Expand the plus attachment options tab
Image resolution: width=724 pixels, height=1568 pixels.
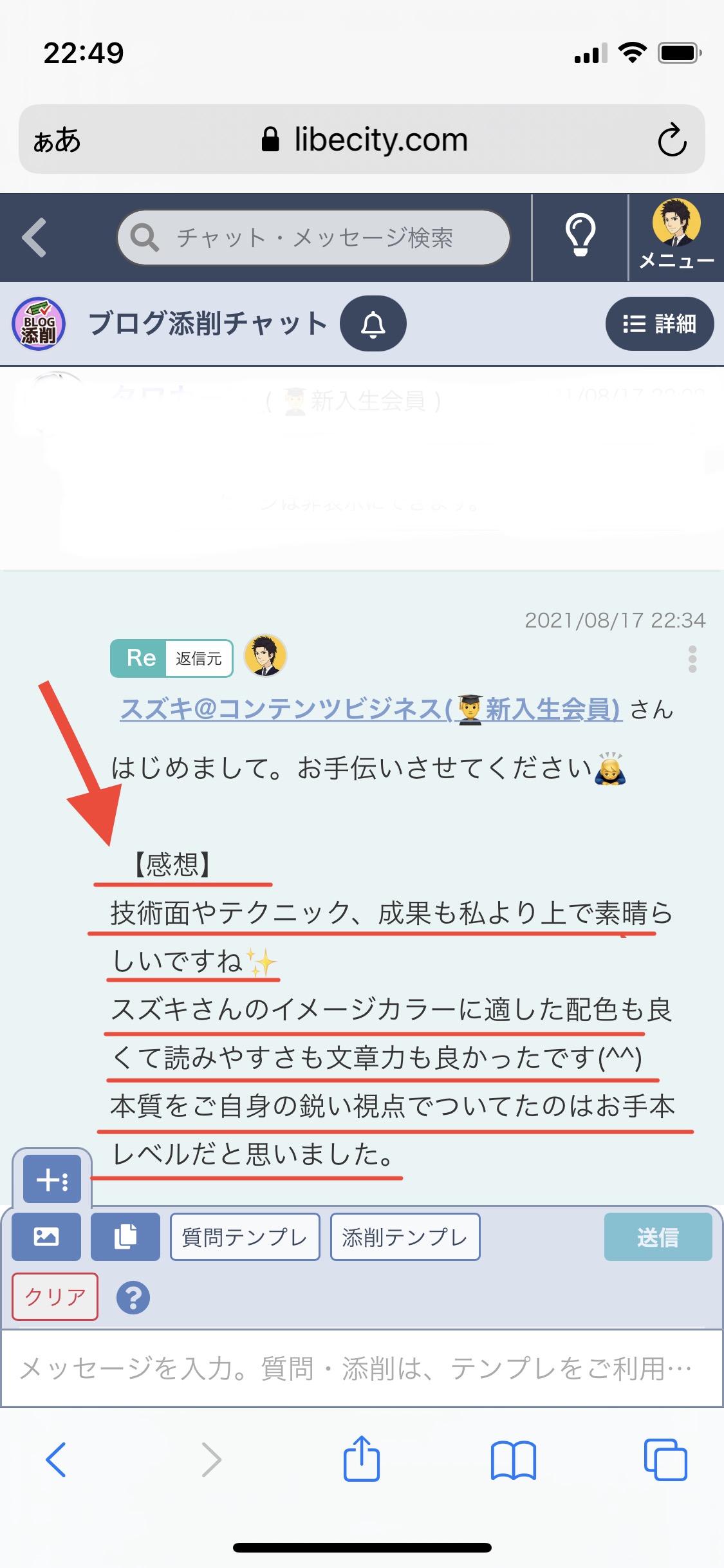(52, 1179)
